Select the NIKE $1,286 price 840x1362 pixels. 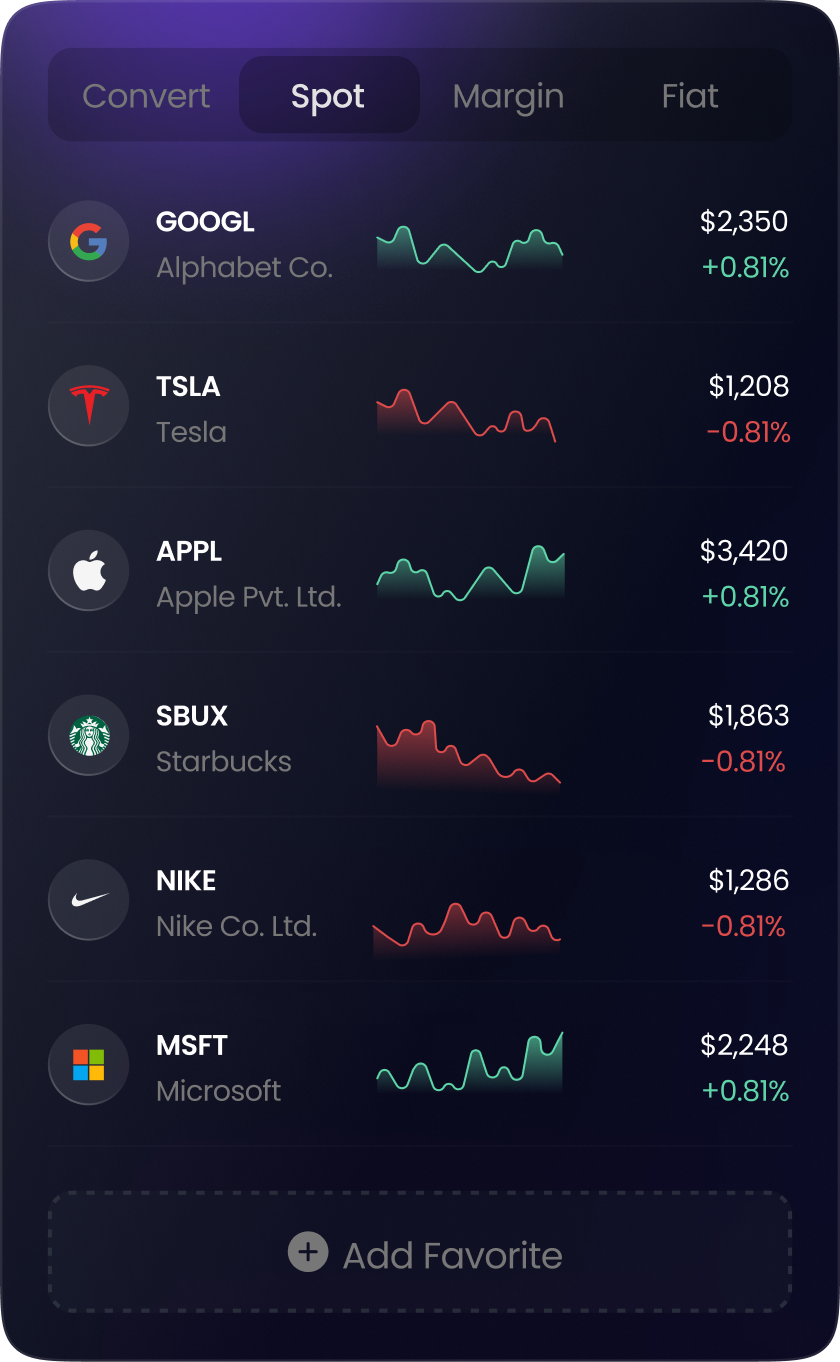749,880
